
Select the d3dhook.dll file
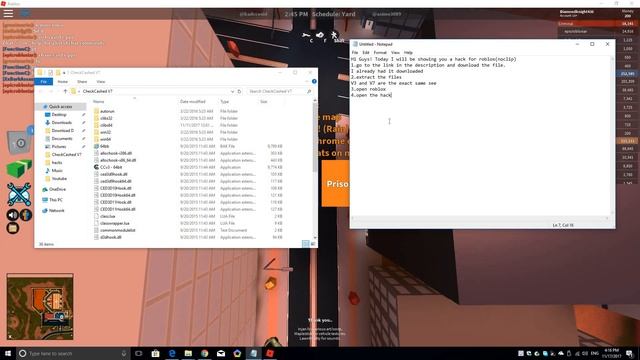111,237
